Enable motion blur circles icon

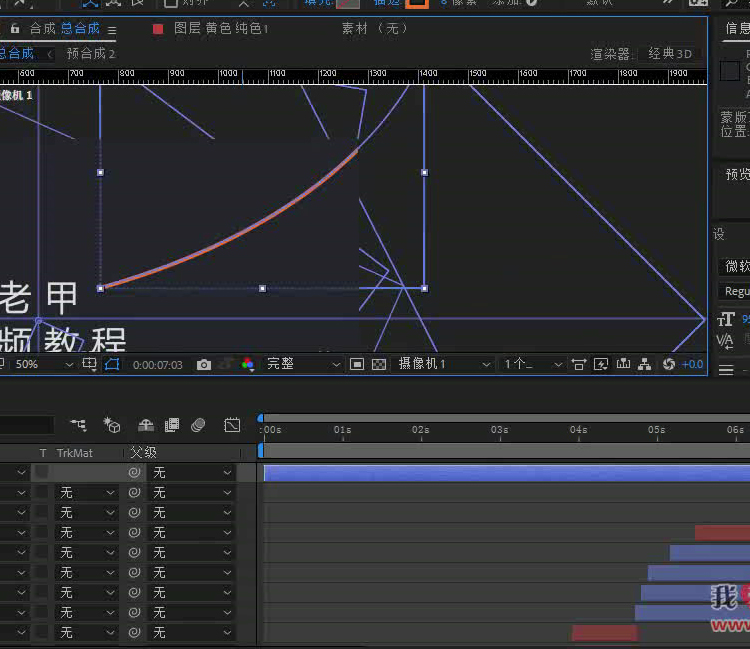(x=198, y=425)
